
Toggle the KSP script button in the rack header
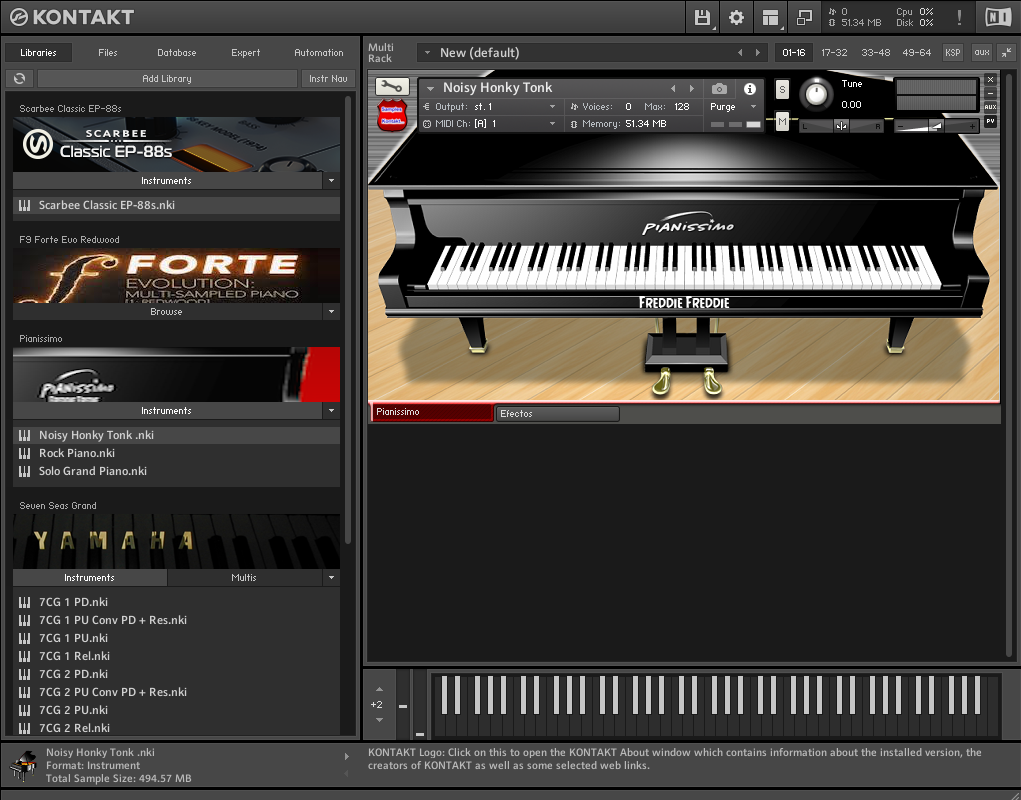pos(953,53)
